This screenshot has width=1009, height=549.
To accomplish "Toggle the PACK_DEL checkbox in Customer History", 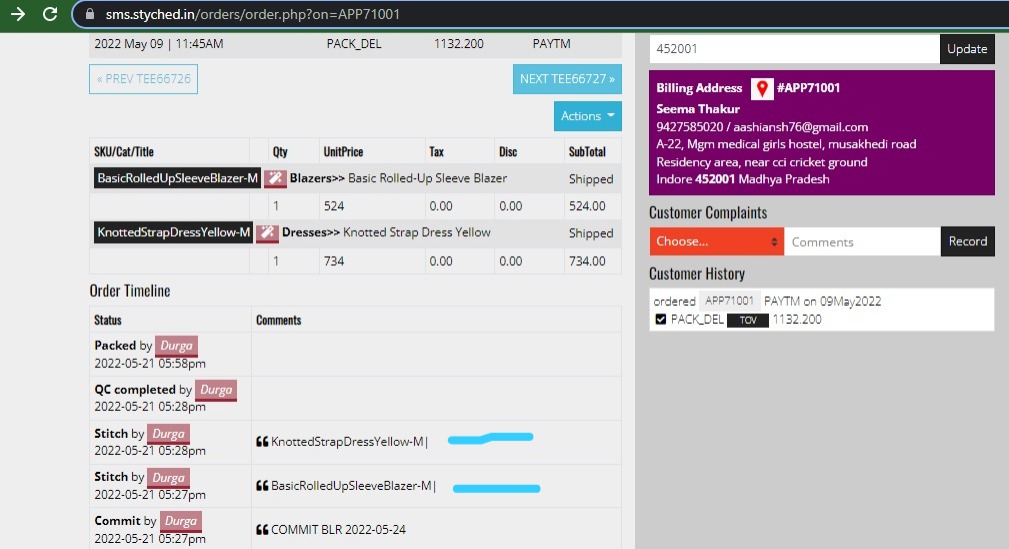I will (661, 319).
